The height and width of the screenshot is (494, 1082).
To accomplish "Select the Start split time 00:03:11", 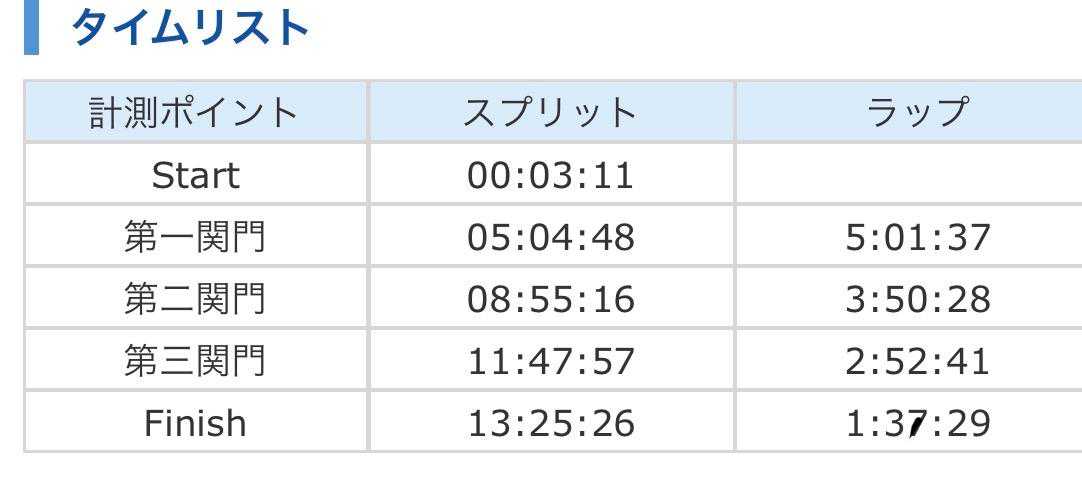I will (550, 176).
